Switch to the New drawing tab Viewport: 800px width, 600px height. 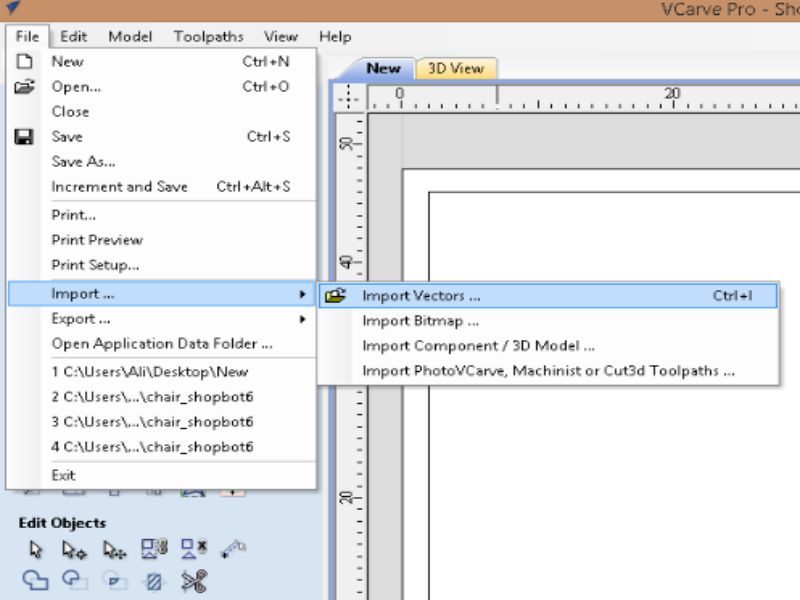pyautogui.click(x=383, y=68)
